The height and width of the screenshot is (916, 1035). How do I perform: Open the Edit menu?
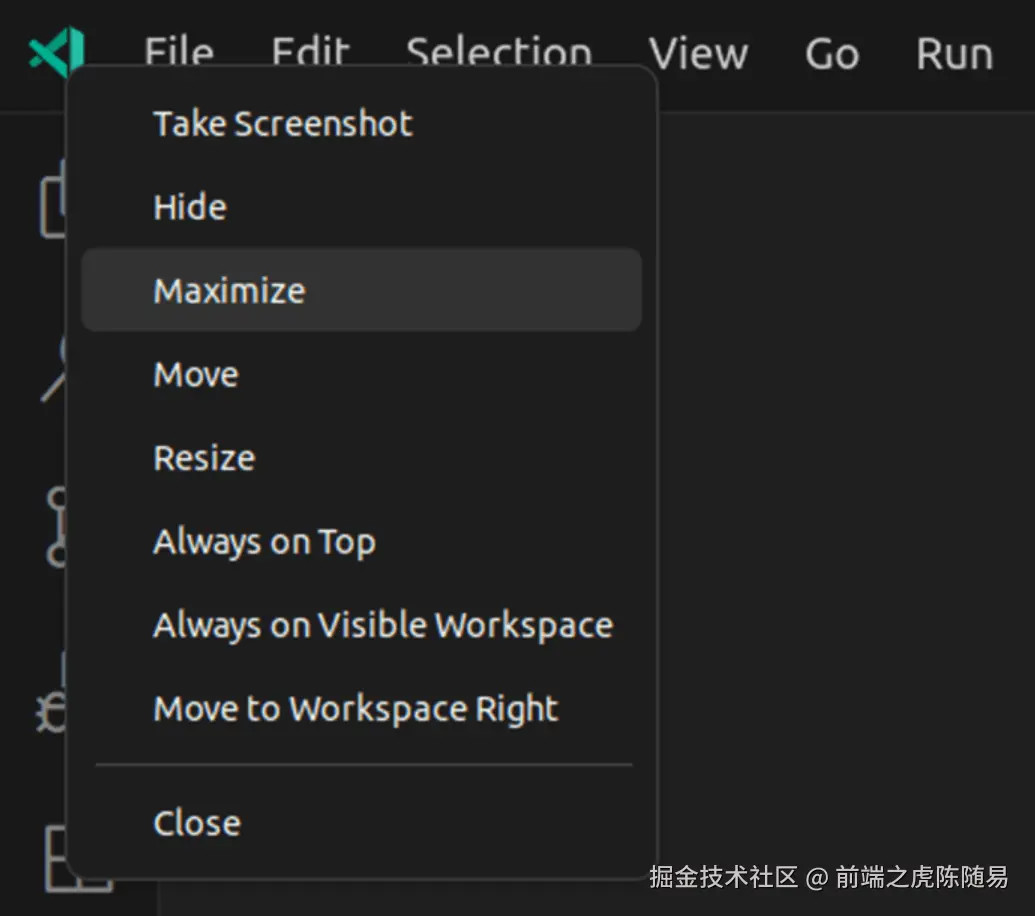click(310, 52)
